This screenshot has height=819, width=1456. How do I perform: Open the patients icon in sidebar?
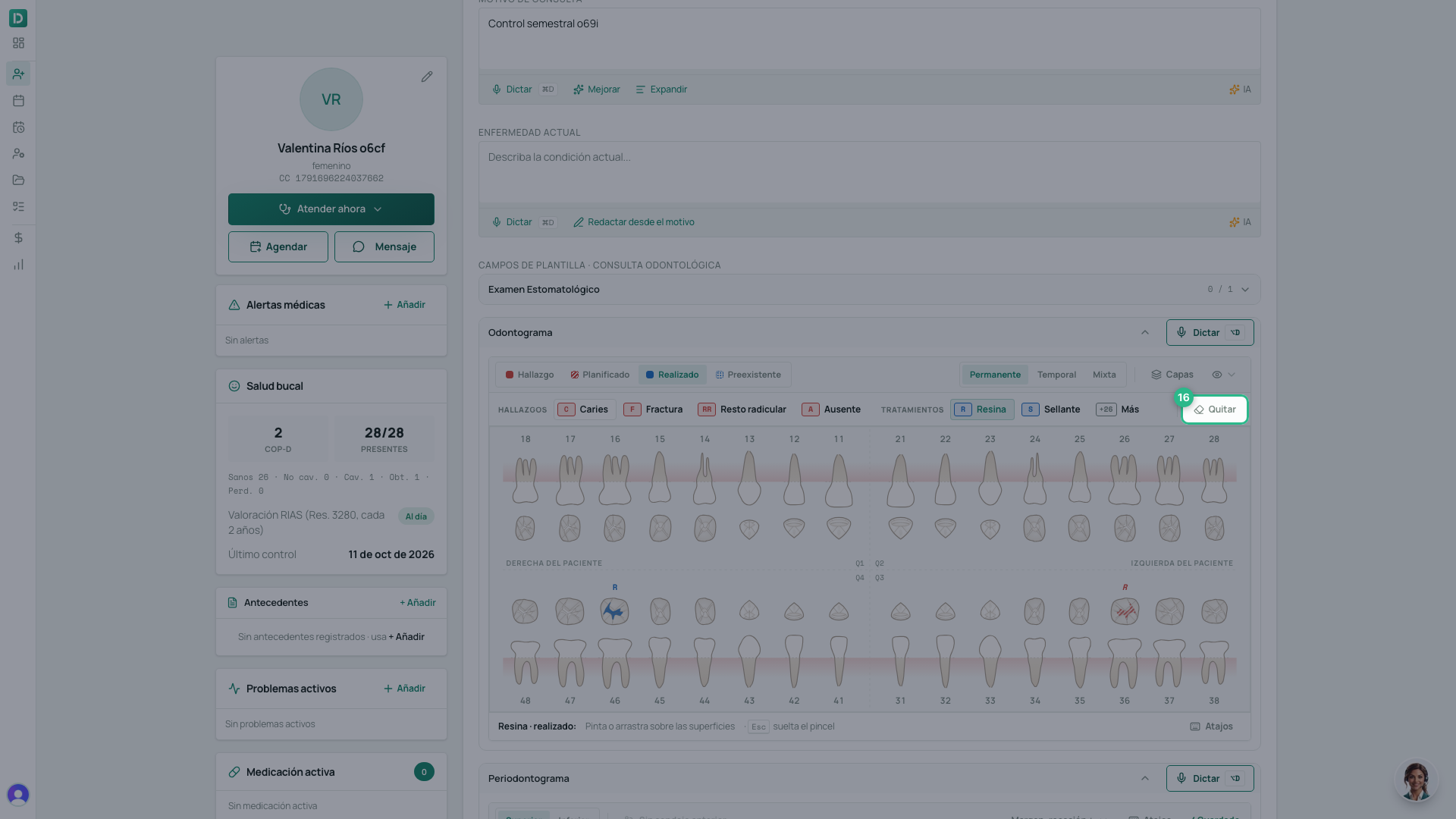pyautogui.click(x=18, y=74)
